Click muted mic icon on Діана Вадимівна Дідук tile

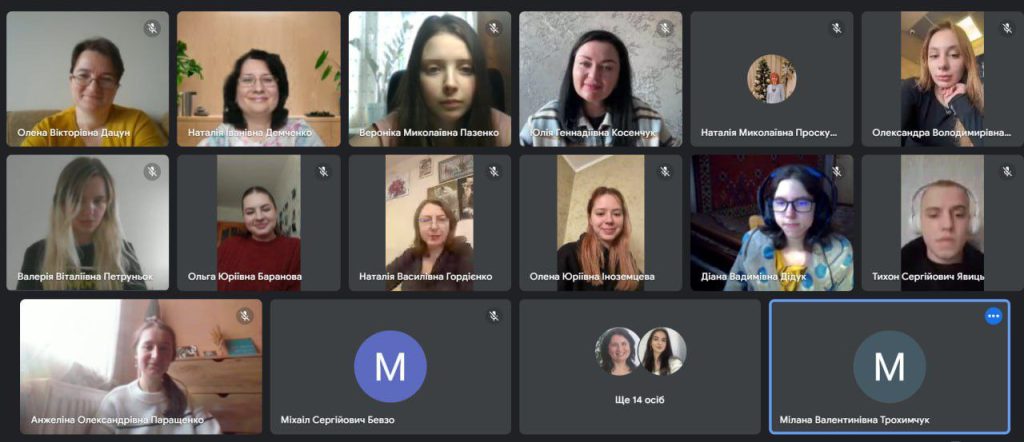coord(837,172)
